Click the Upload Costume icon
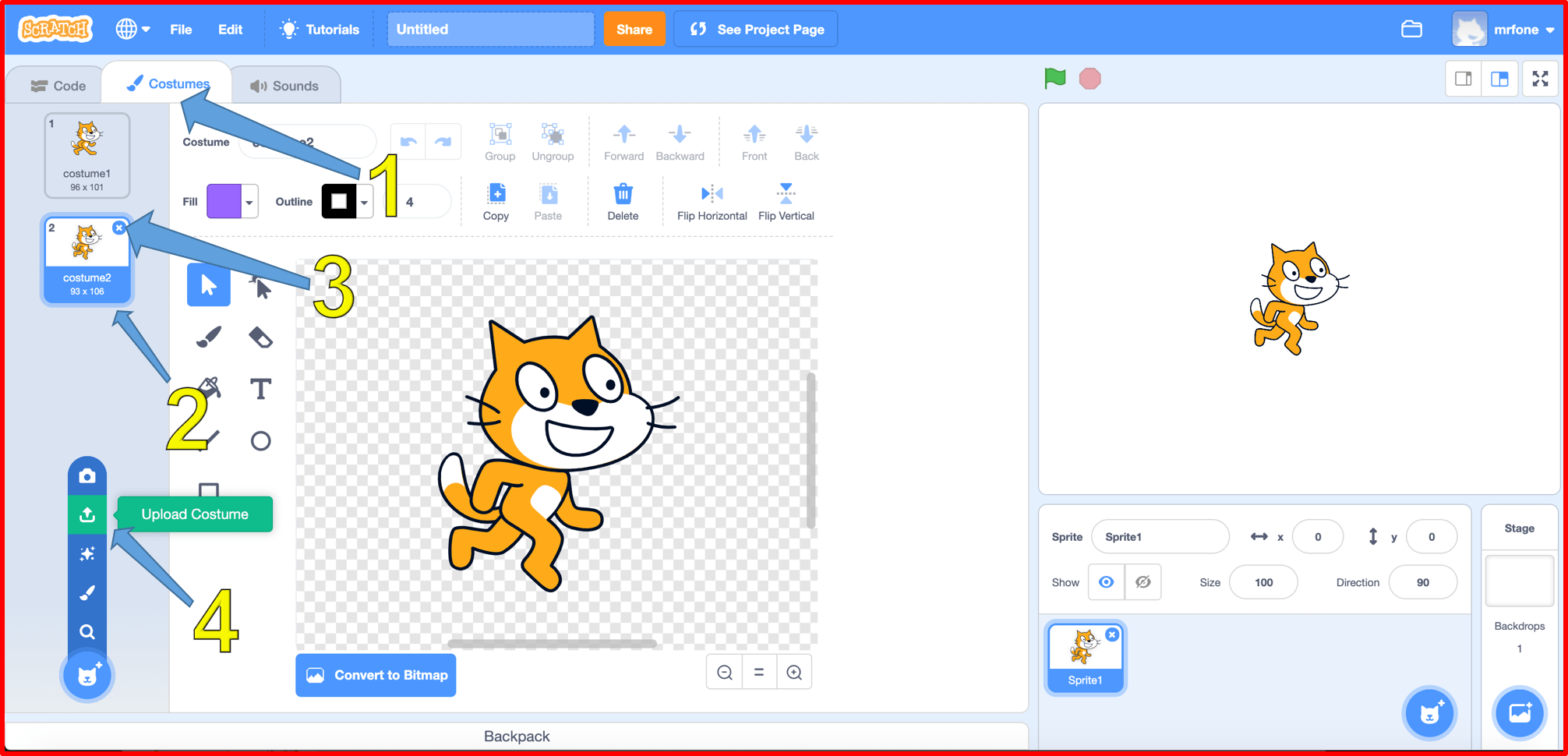 click(x=87, y=514)
